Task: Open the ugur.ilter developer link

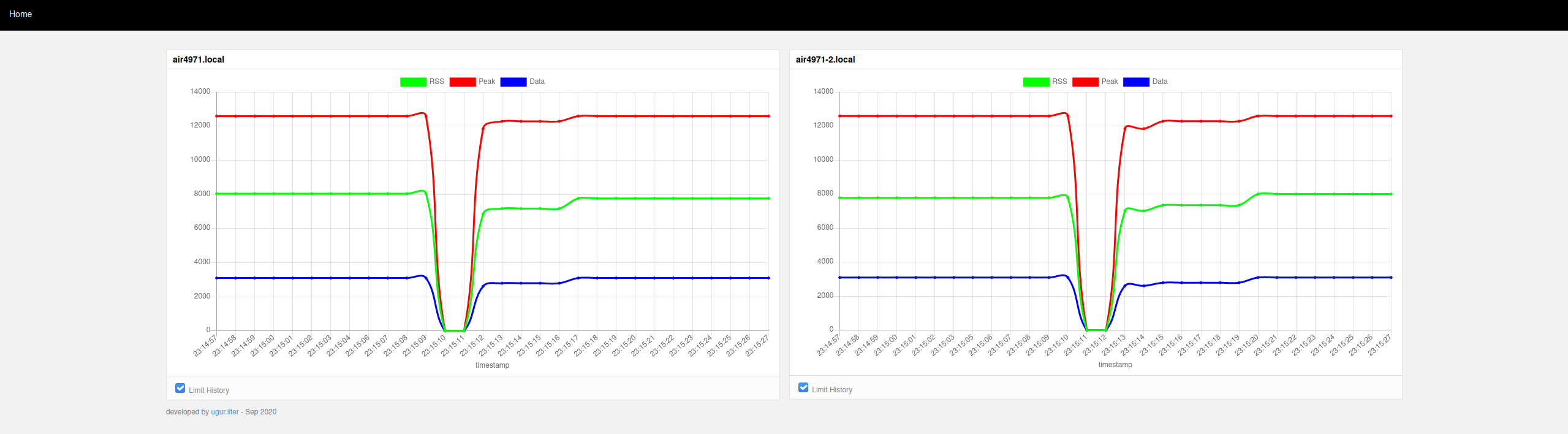Action: [225, 412]
